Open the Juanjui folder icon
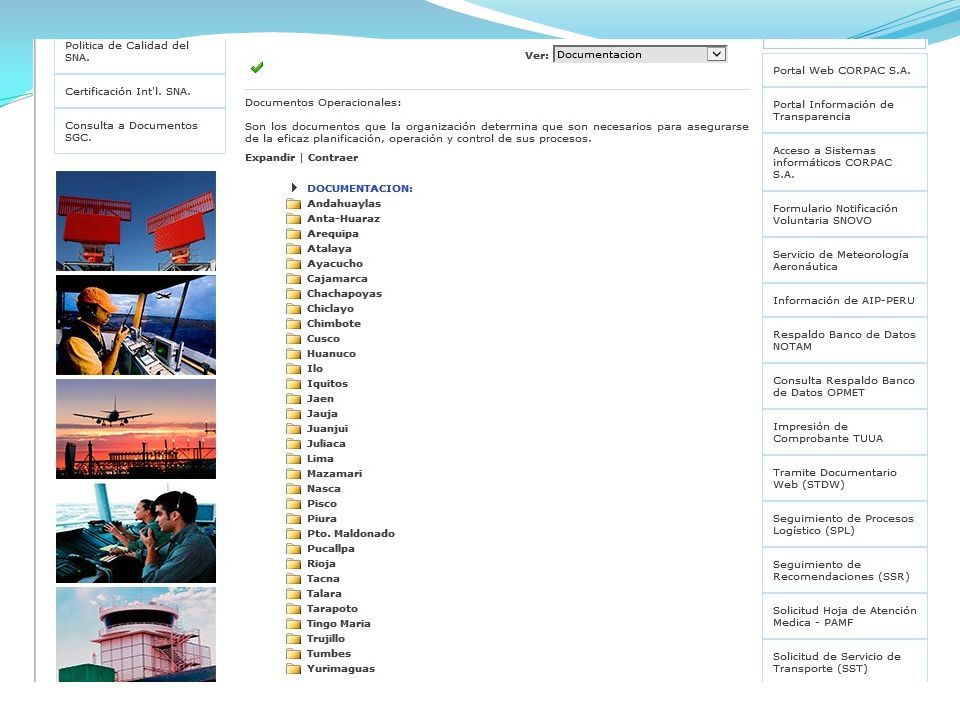This screenshot has width=960, height=720. 293,429
